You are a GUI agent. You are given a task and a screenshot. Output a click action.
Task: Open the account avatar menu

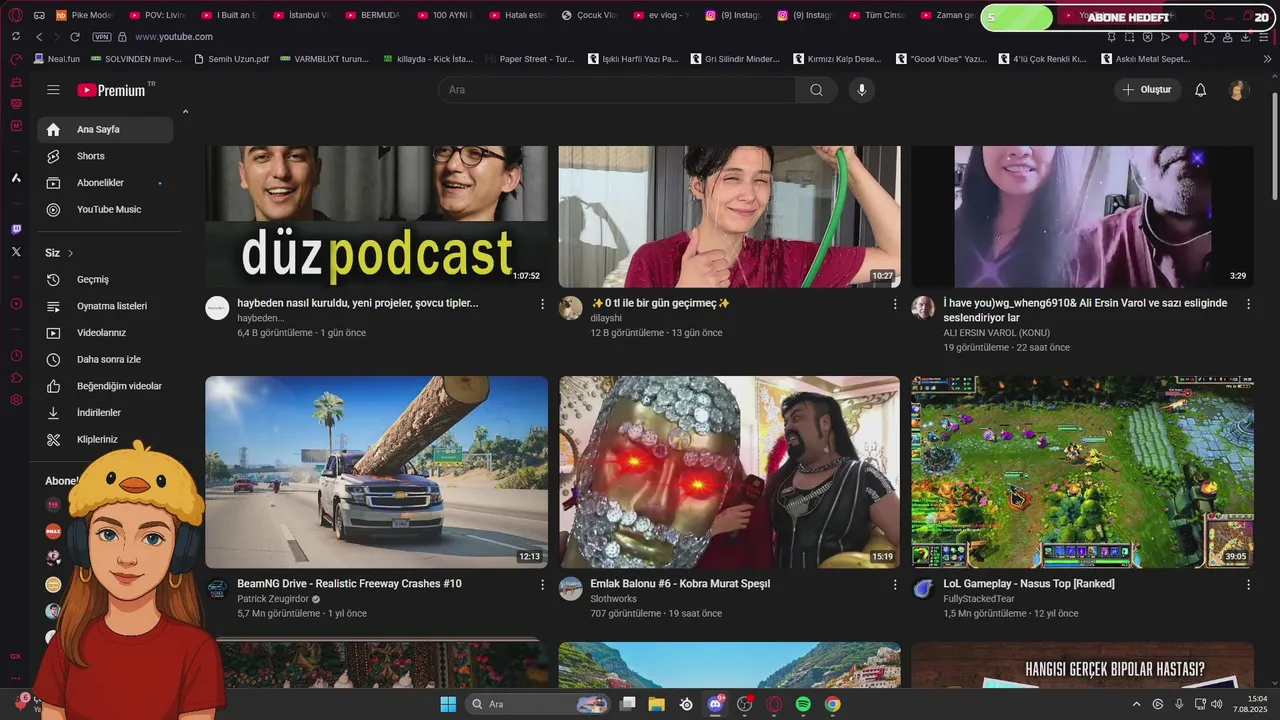pos(1238,90)
